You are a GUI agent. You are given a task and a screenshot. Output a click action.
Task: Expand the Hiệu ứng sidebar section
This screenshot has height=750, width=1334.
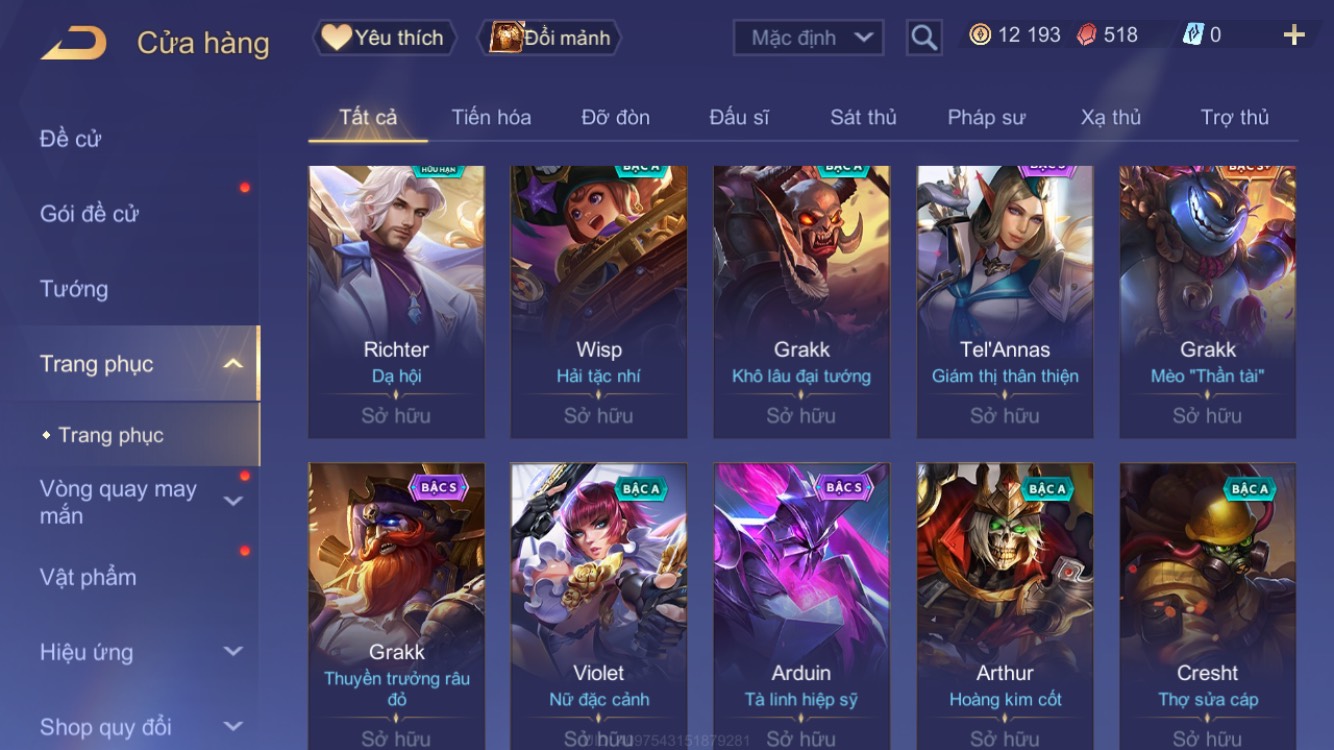(x=232, y=651)
